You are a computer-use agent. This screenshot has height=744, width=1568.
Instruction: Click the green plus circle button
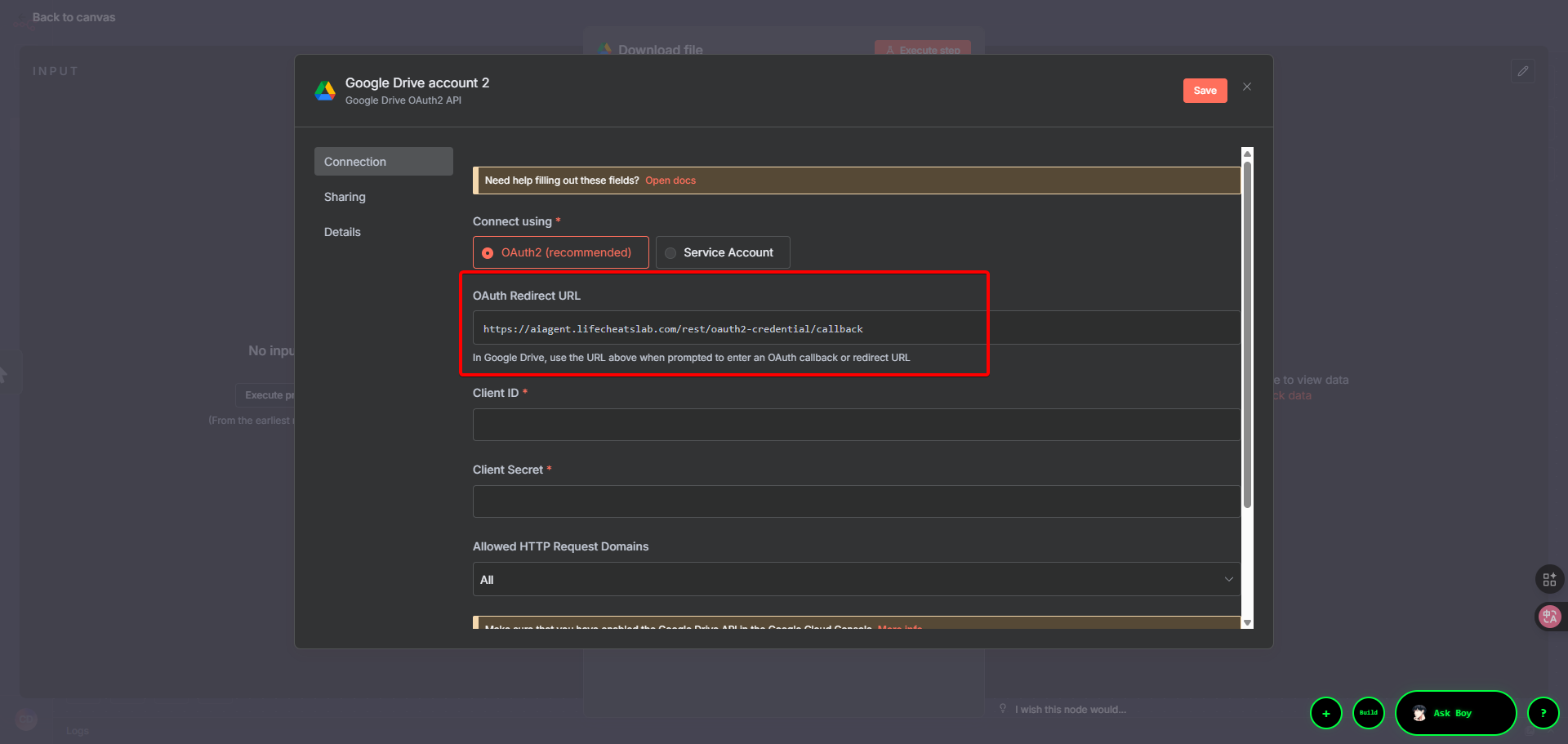click(x=1325, y=713)
